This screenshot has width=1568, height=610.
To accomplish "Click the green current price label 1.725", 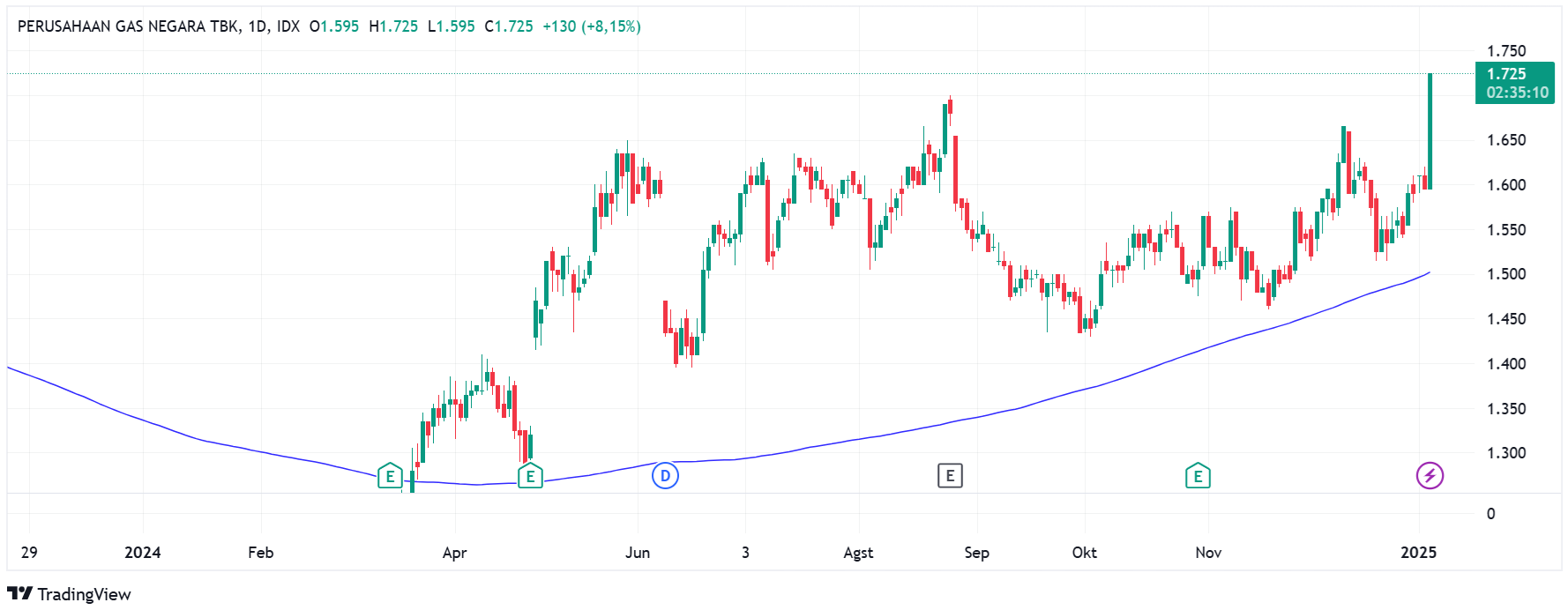I will click(1506, 74).
